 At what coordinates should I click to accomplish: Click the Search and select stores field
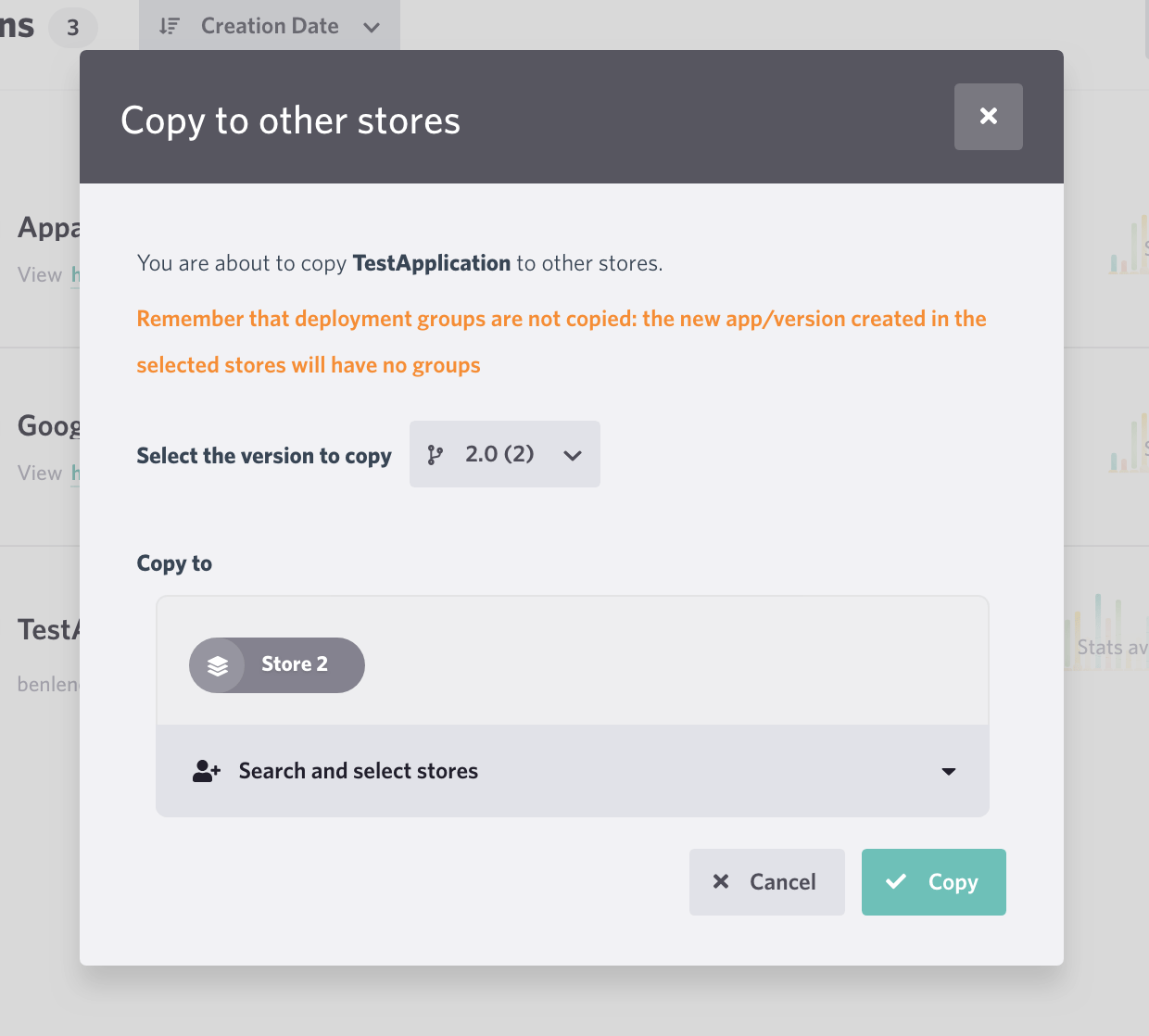coord(358,770)
